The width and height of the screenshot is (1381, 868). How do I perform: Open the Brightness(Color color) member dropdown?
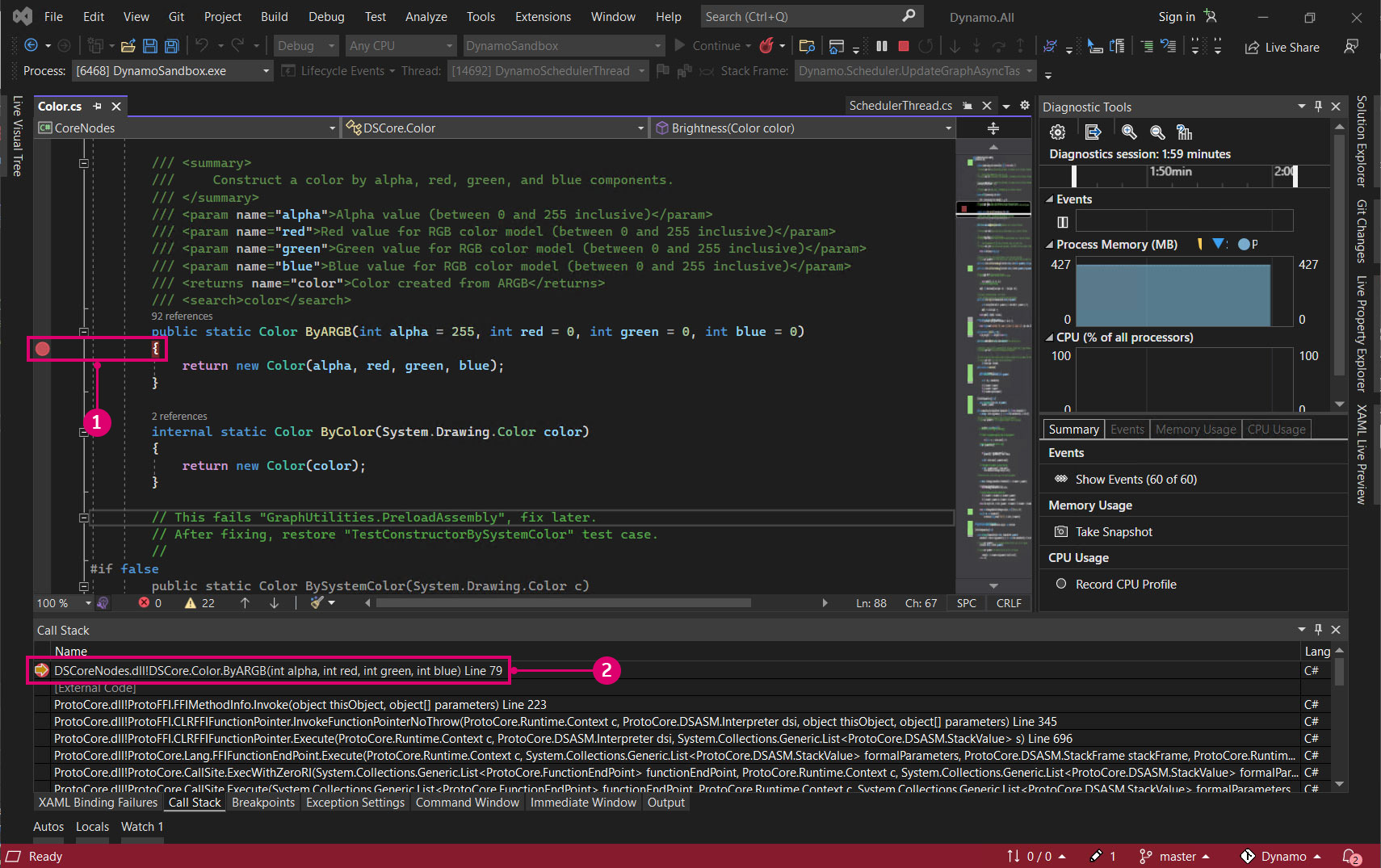(x=804, y=128)
